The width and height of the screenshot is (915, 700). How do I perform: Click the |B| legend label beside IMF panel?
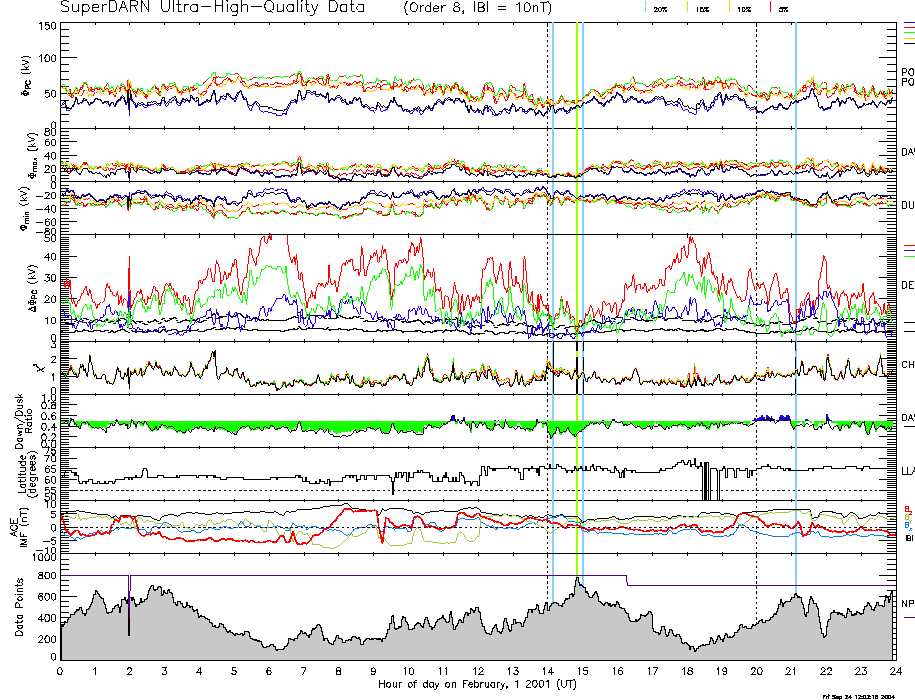[909, 538]
